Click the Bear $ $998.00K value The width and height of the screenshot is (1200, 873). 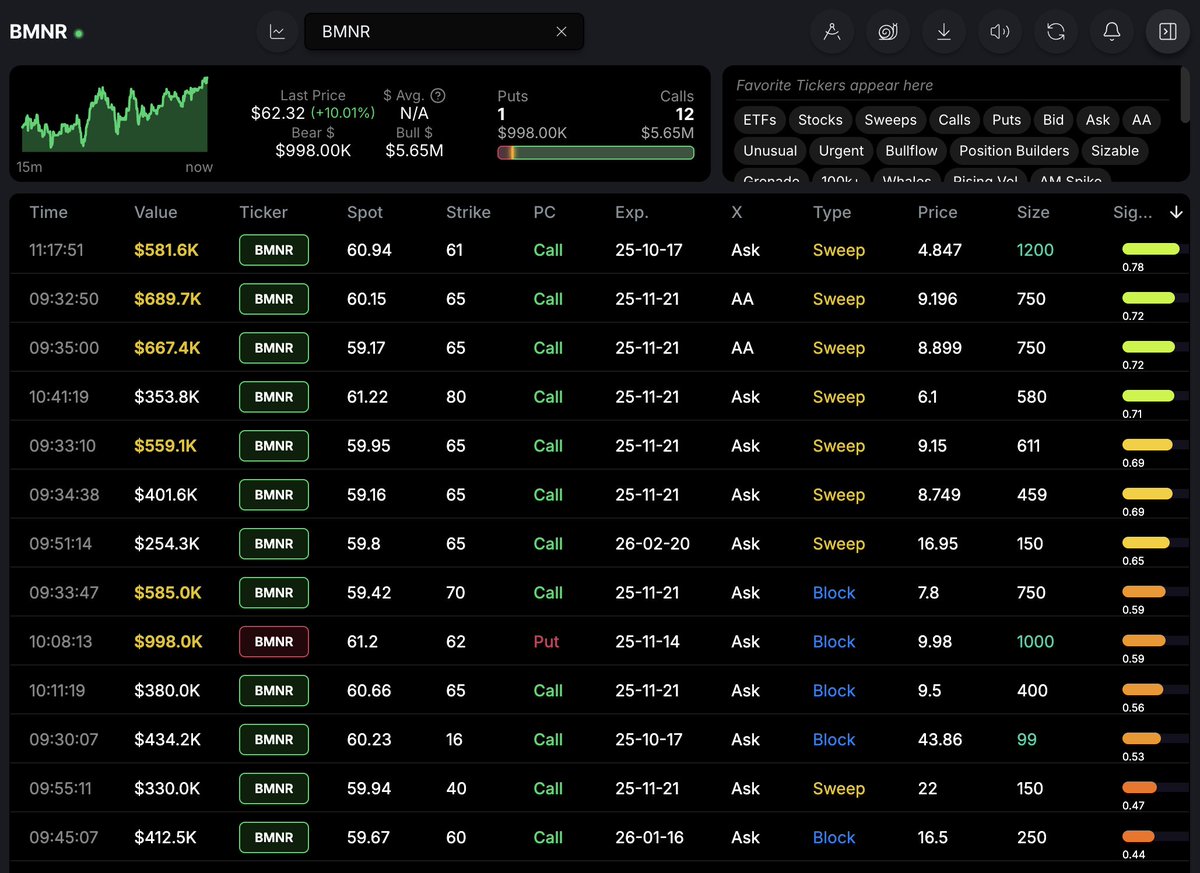click(313, 150)
